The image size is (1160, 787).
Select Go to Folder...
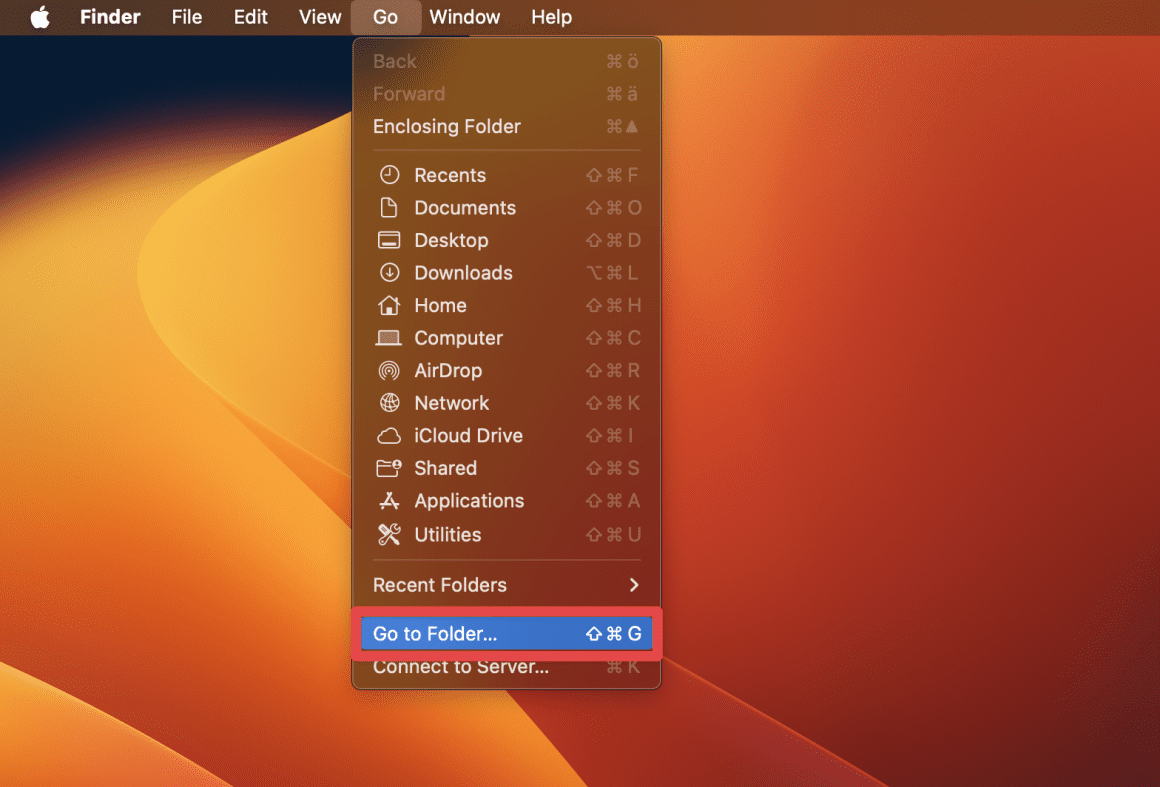pos(435,633)
